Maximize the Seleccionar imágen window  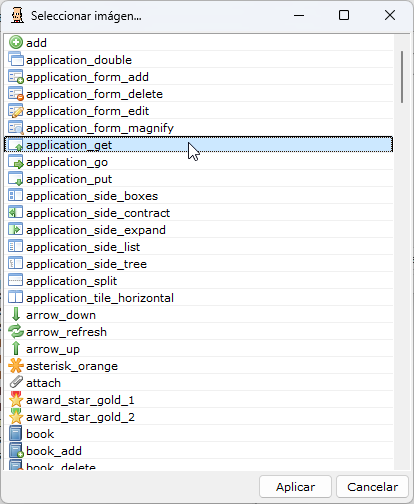pyautogui.click(x=344, y=15)
